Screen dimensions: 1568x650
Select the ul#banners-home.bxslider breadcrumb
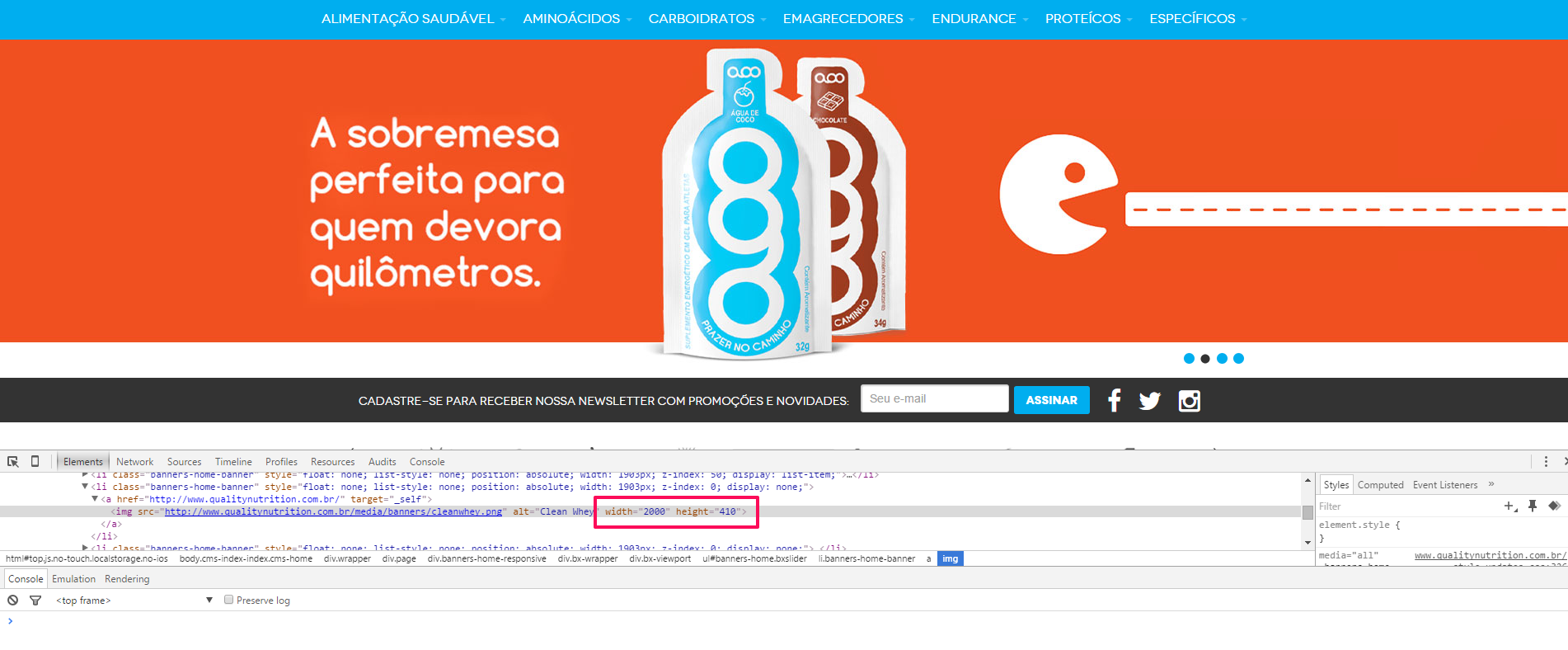[x=754, y=558]
